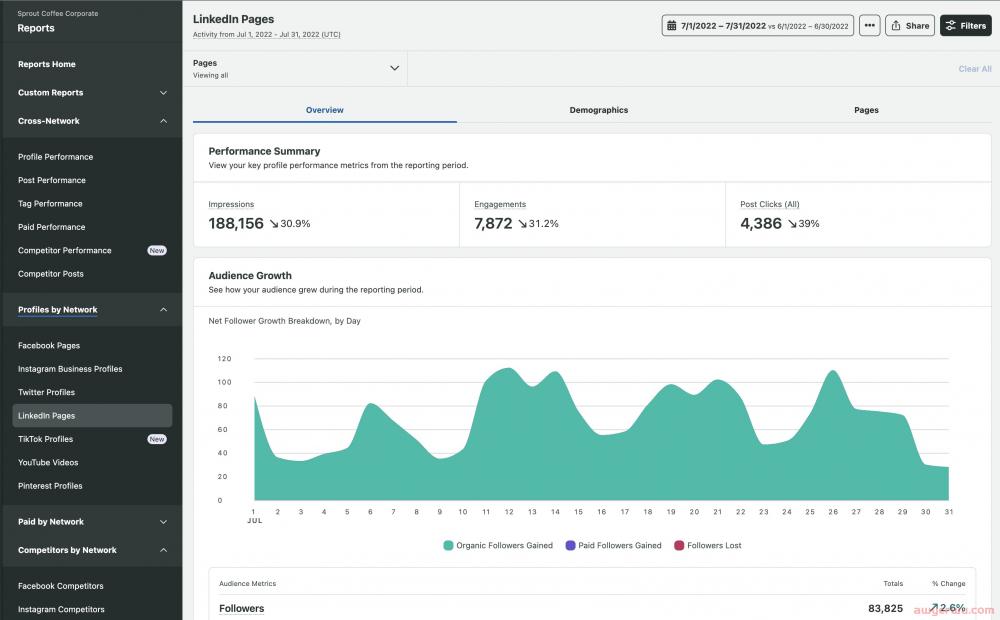This screenshot has width=1000, height=620.
Task: Open Post Performance report
Action: 52,181
